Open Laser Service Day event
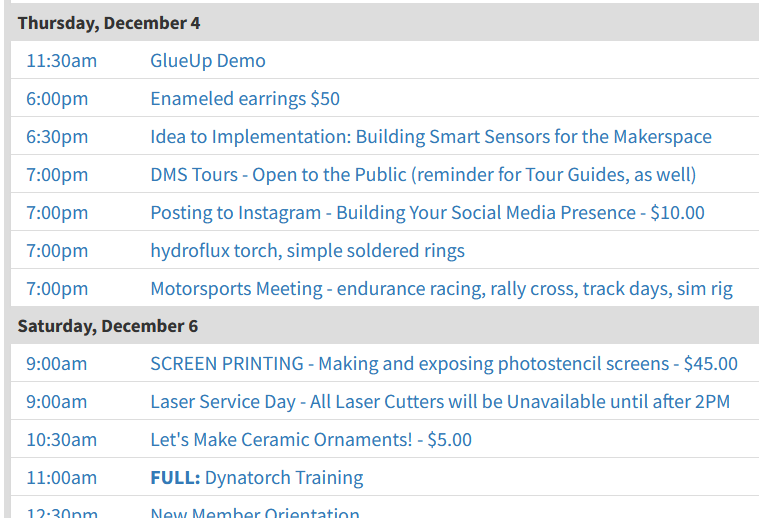The width and height of the screenshot is (759, 518). point(440,402)
